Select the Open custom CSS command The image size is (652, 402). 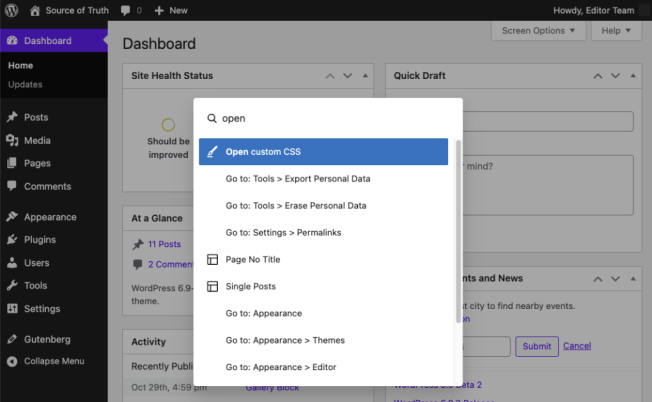[x=323, y=152]
